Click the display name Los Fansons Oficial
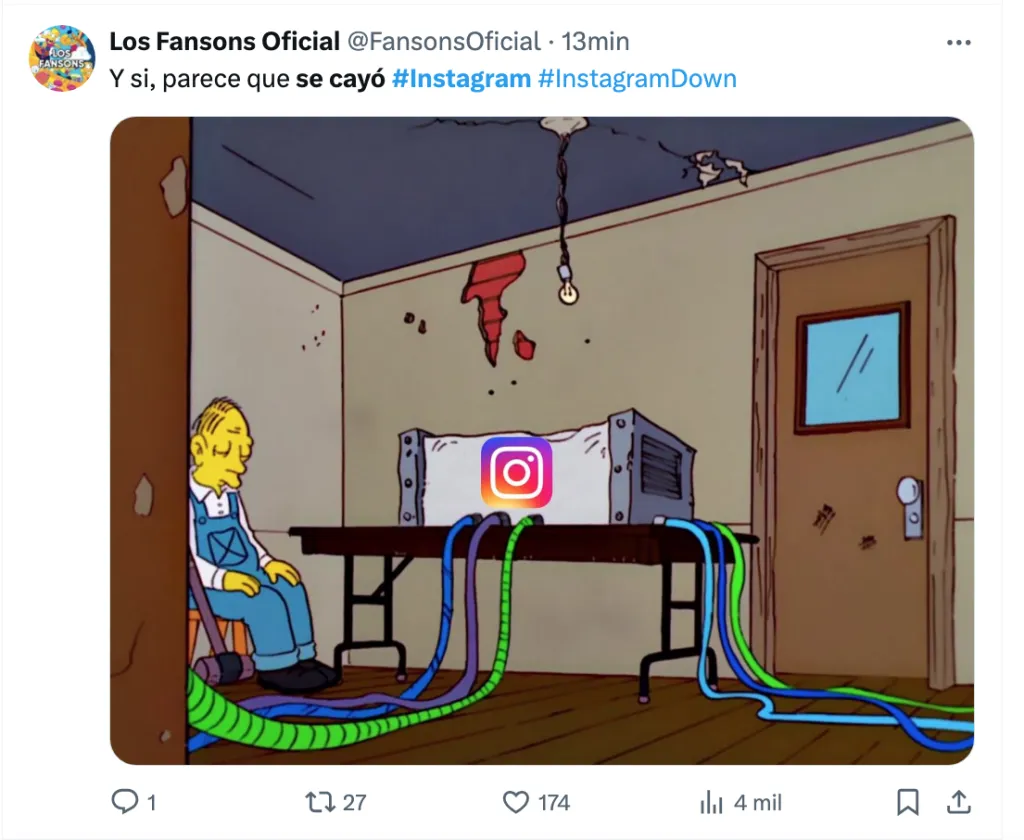This screenshot has width=1024, height=840. (x=224, y=42)
